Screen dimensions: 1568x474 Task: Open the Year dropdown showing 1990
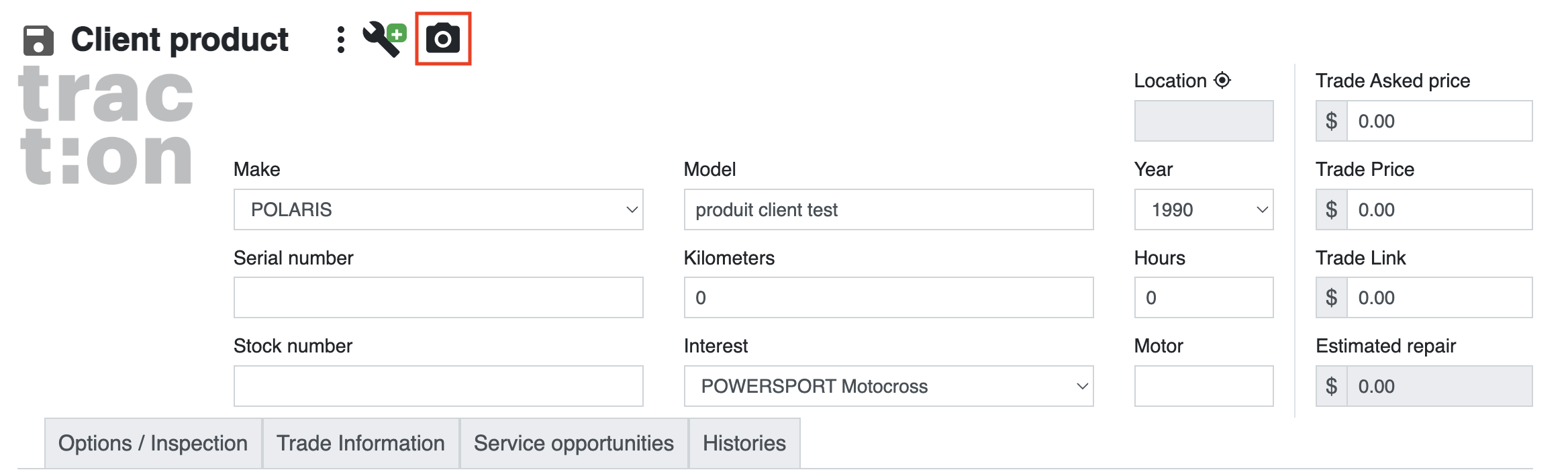1203,209
